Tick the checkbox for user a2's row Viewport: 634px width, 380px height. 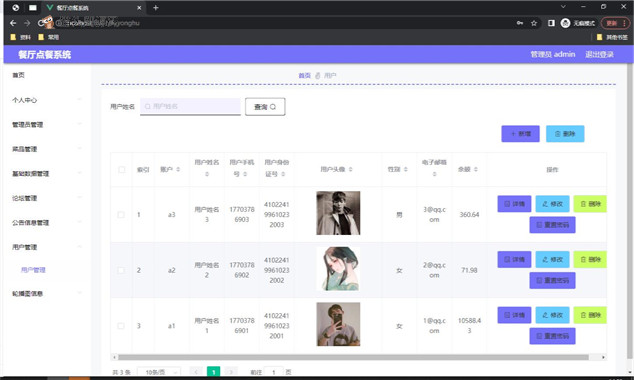click(121, 270)
